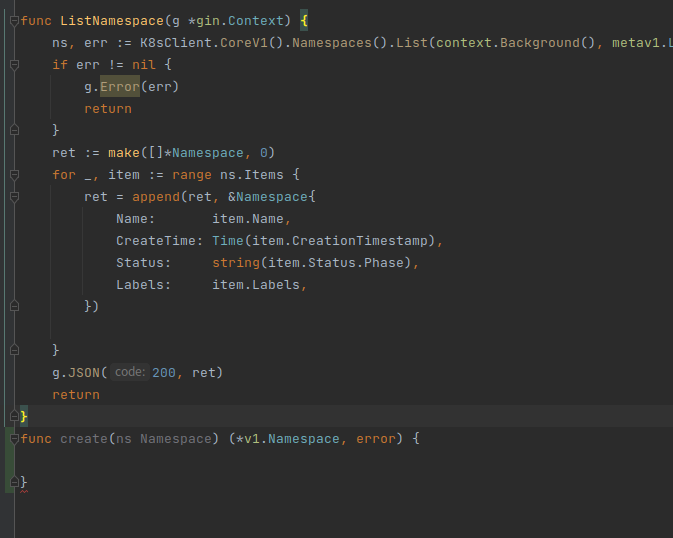673x538 pixels.
Task: Click the 'Name:' struct field key
Action: point(136,219)
